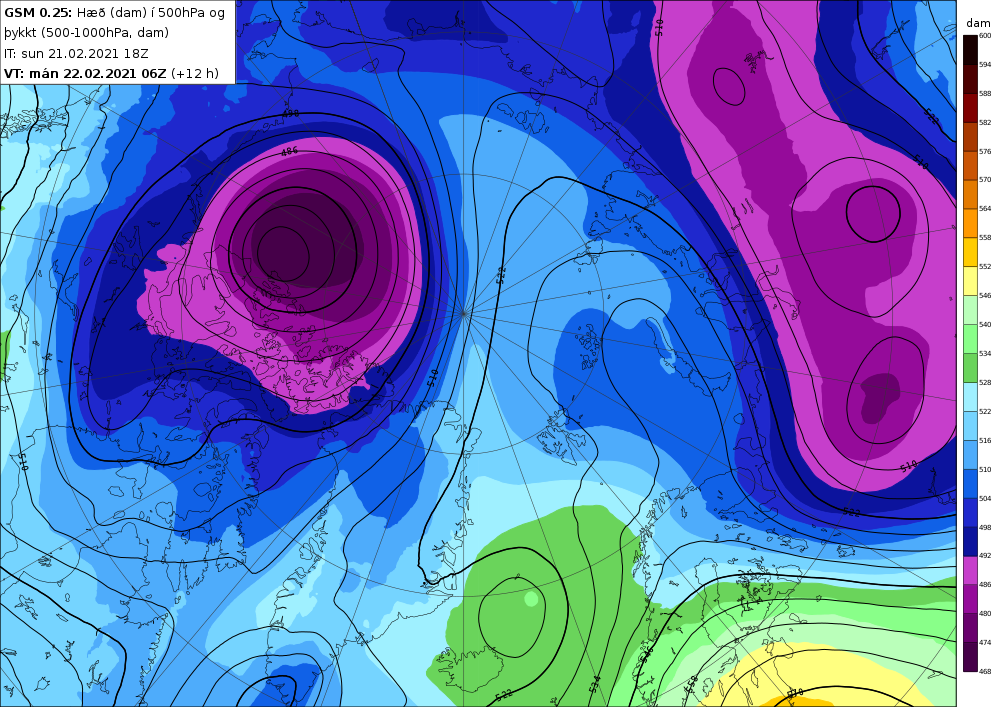Viewport: 1000px width, 707px height.
Task: Click the 474 value in the legend
Action: 985,643
